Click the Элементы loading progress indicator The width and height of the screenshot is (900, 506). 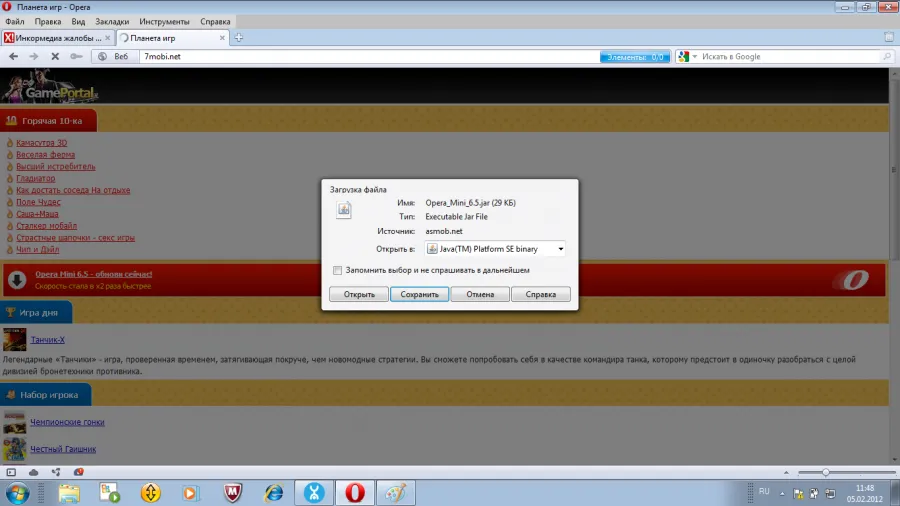pos(635,57)
